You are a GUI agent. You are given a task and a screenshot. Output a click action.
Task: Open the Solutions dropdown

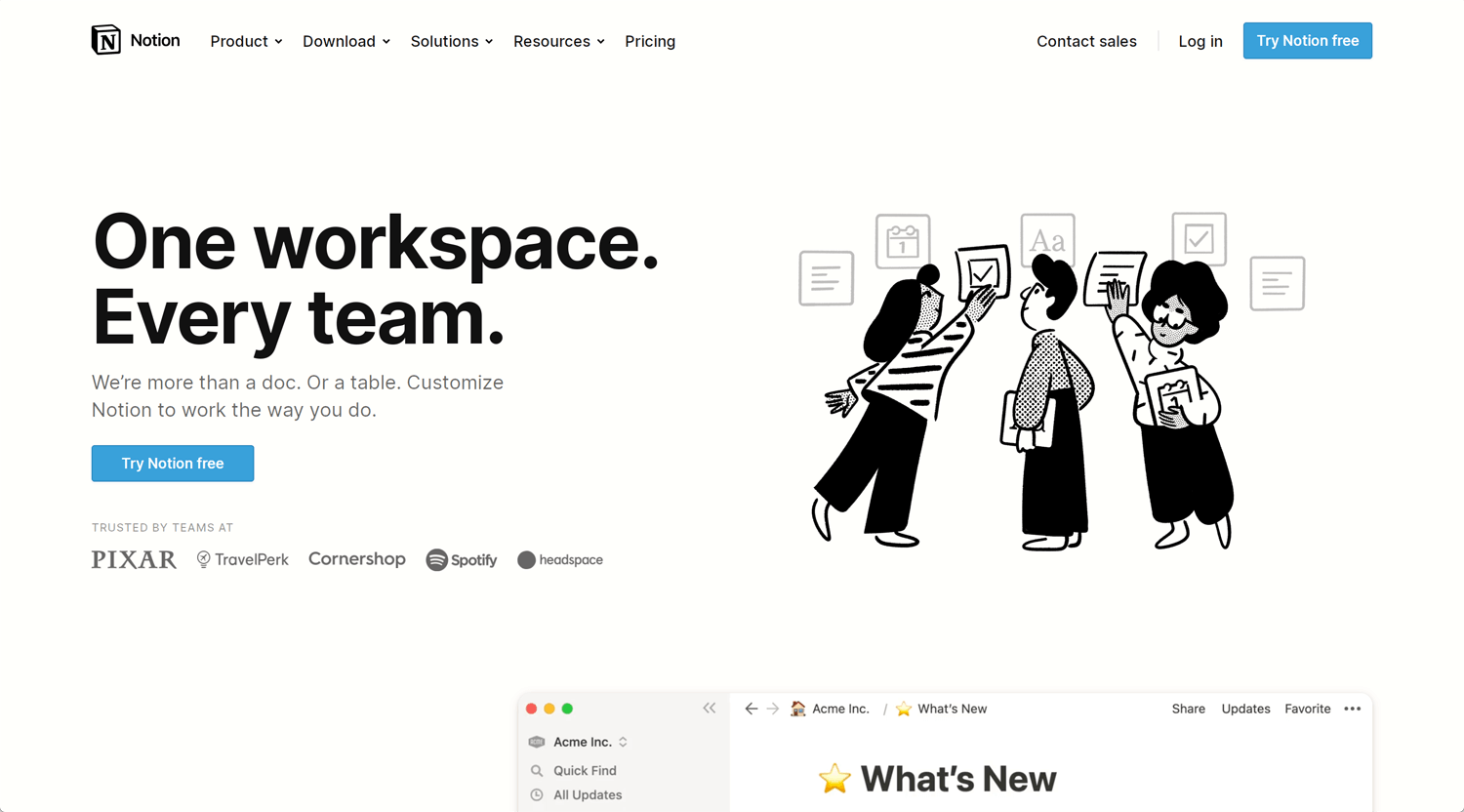point(452,41)
